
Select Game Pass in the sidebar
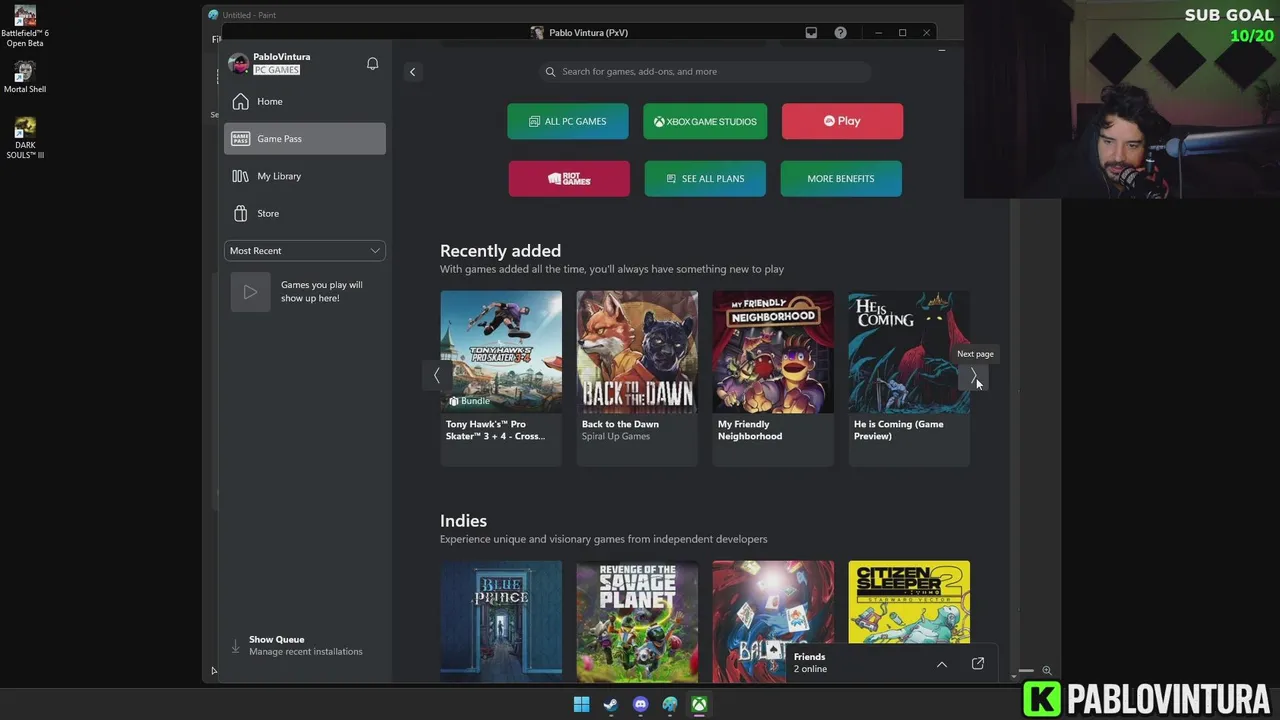tap(305, 139)
